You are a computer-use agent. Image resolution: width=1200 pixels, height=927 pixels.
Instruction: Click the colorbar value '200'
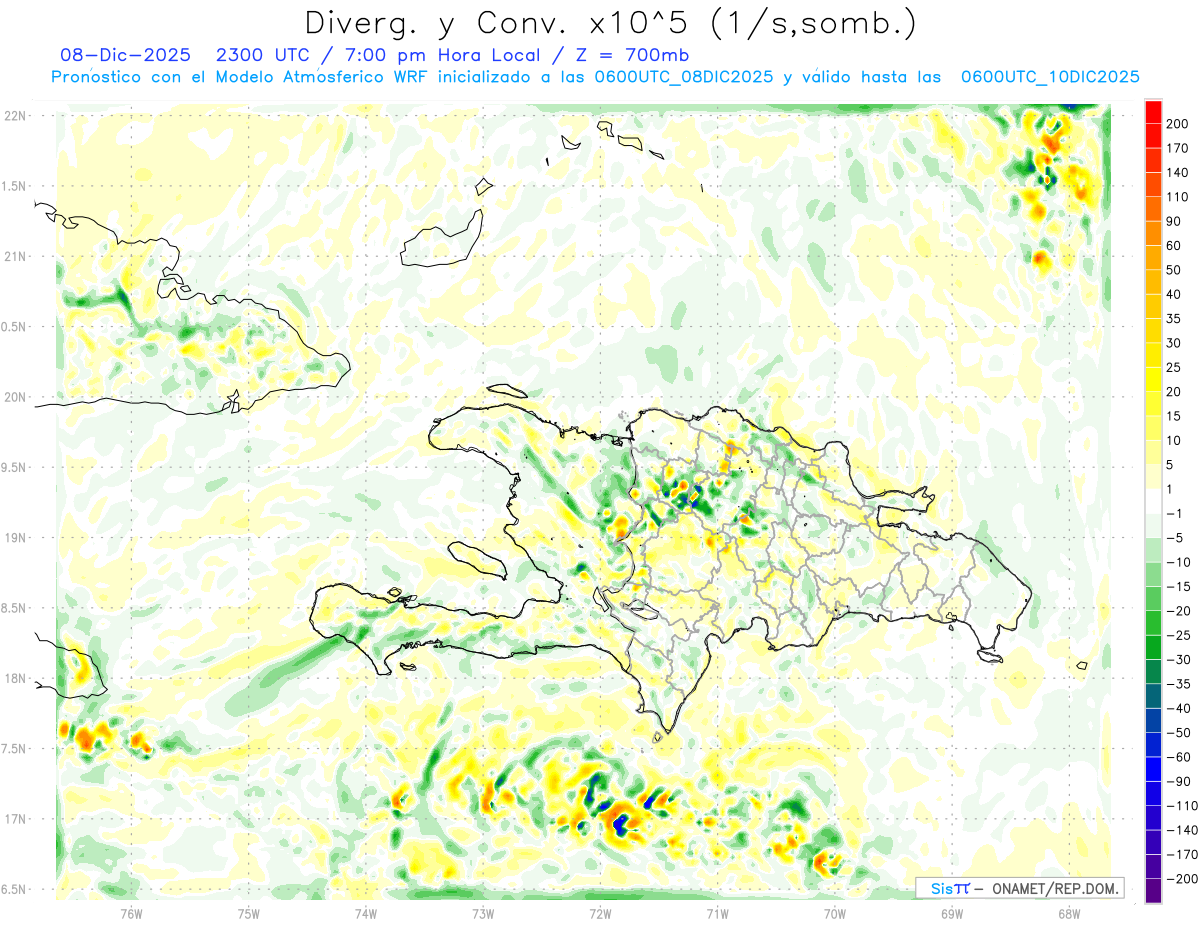[x=1179, y=123]
